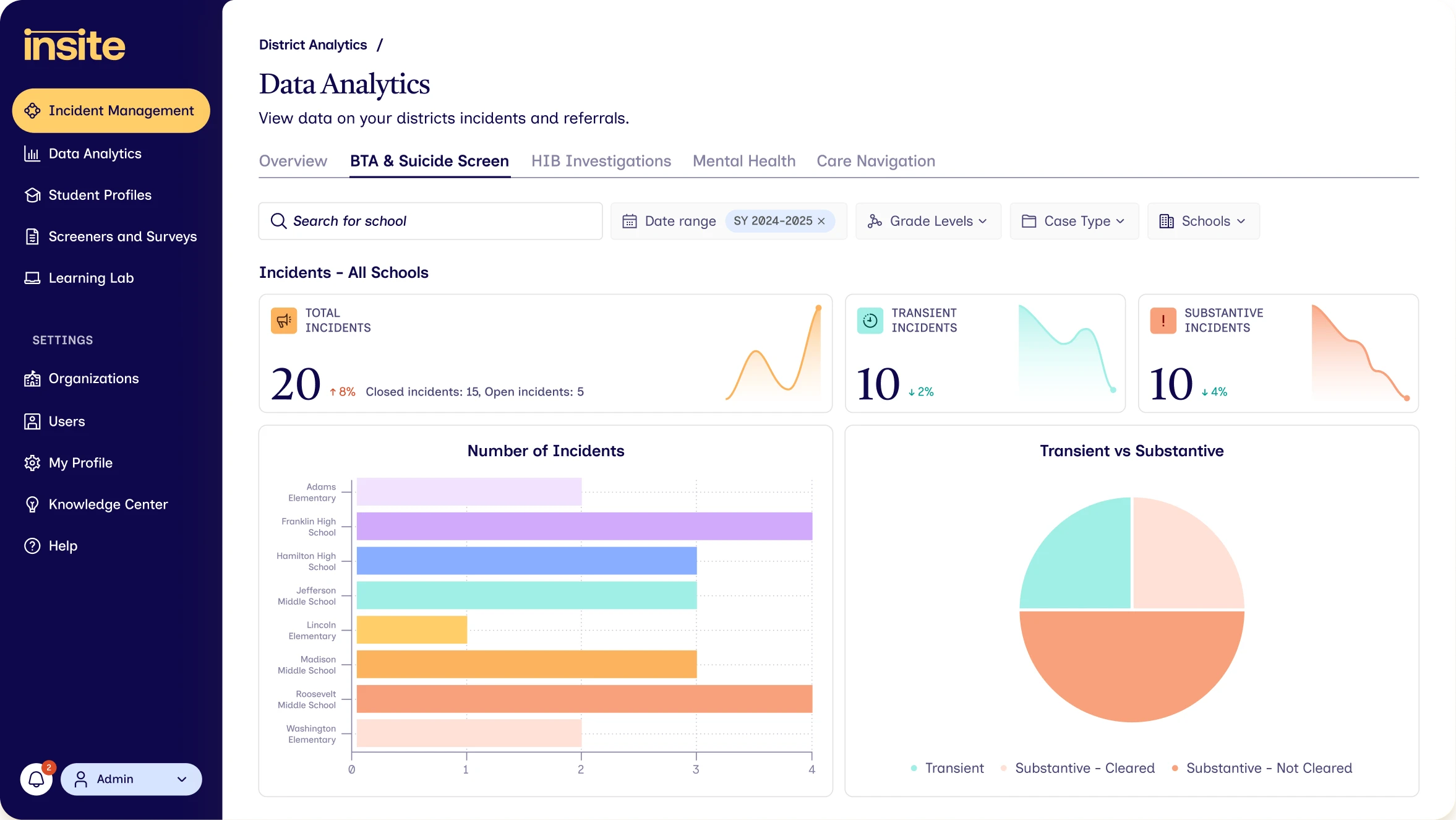Switch to the Mental Health tab
Viewport: 1456px width, 820px height.
tap(744, 161)
